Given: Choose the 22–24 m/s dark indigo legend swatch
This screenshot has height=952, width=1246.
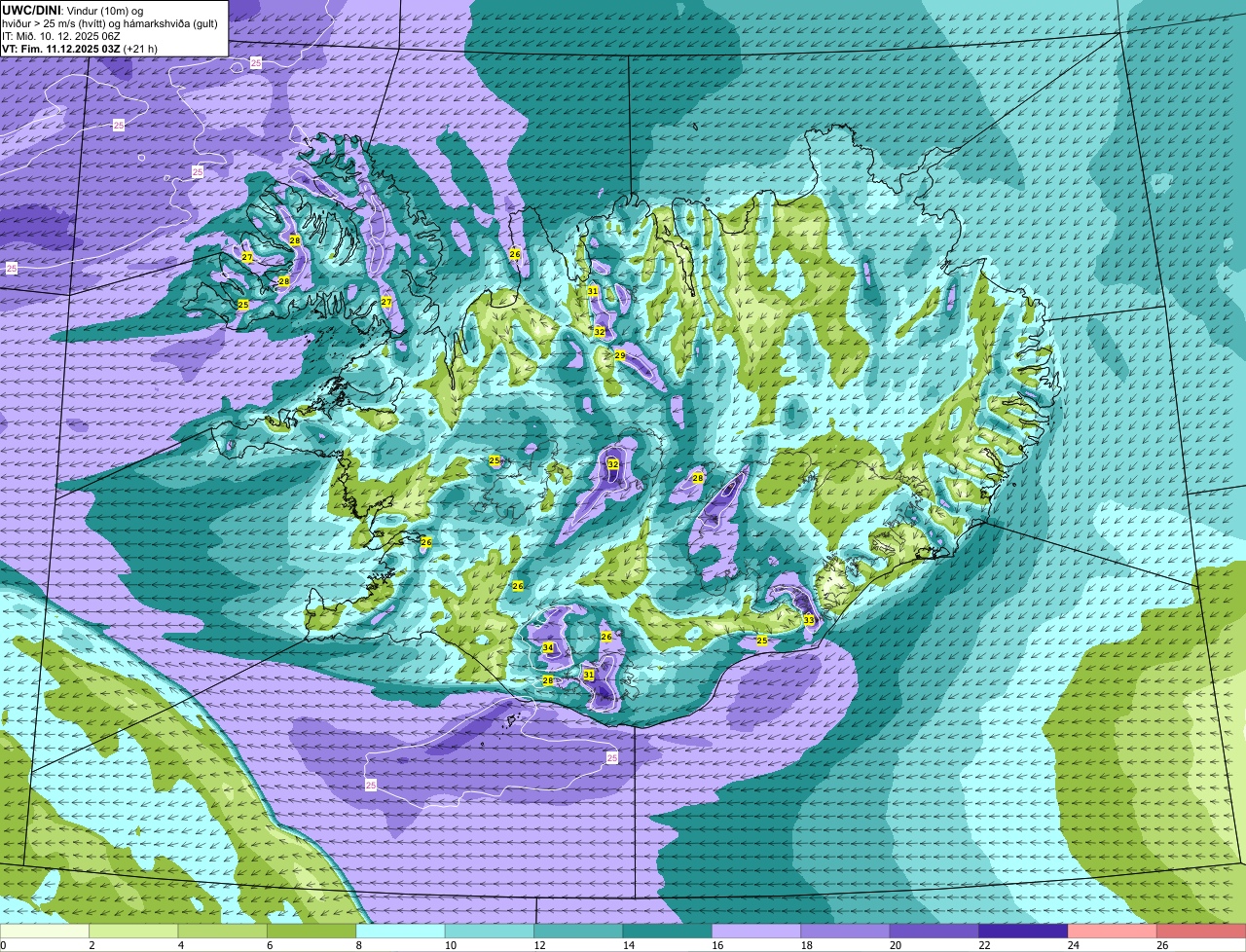Looking at the screenshot, I should click(1024, 932).
